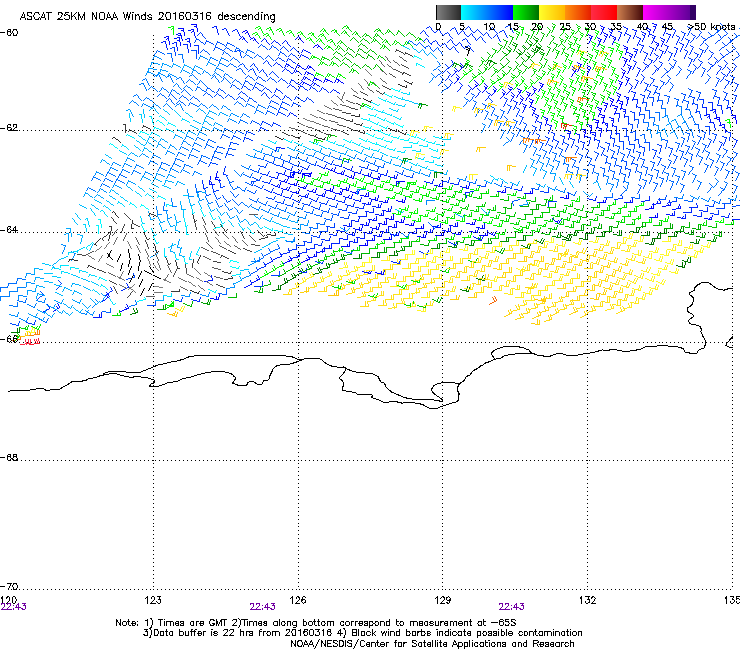This screenshot has height=650, width=740.
Task: Select the yellow 20-25 knots color bar segment
Action: (x=552, y=12)
